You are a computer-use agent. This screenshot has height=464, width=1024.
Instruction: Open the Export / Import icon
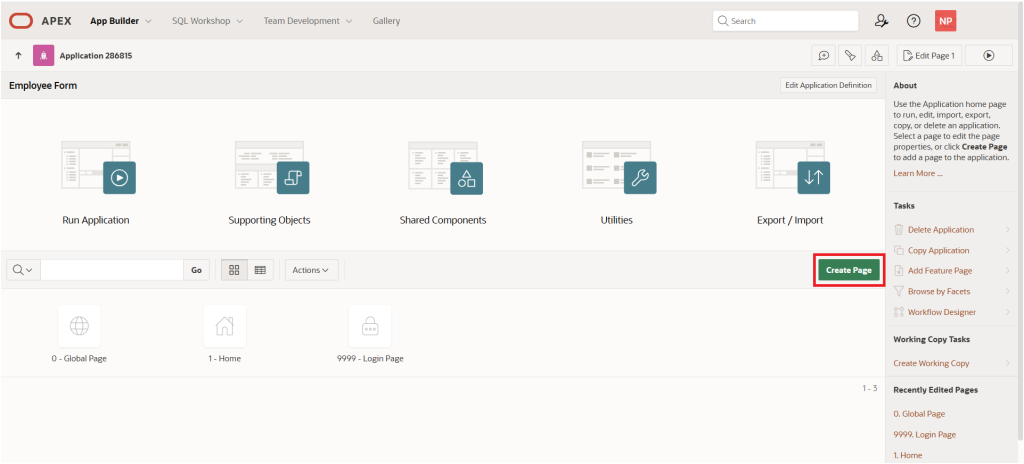point(793,167)
